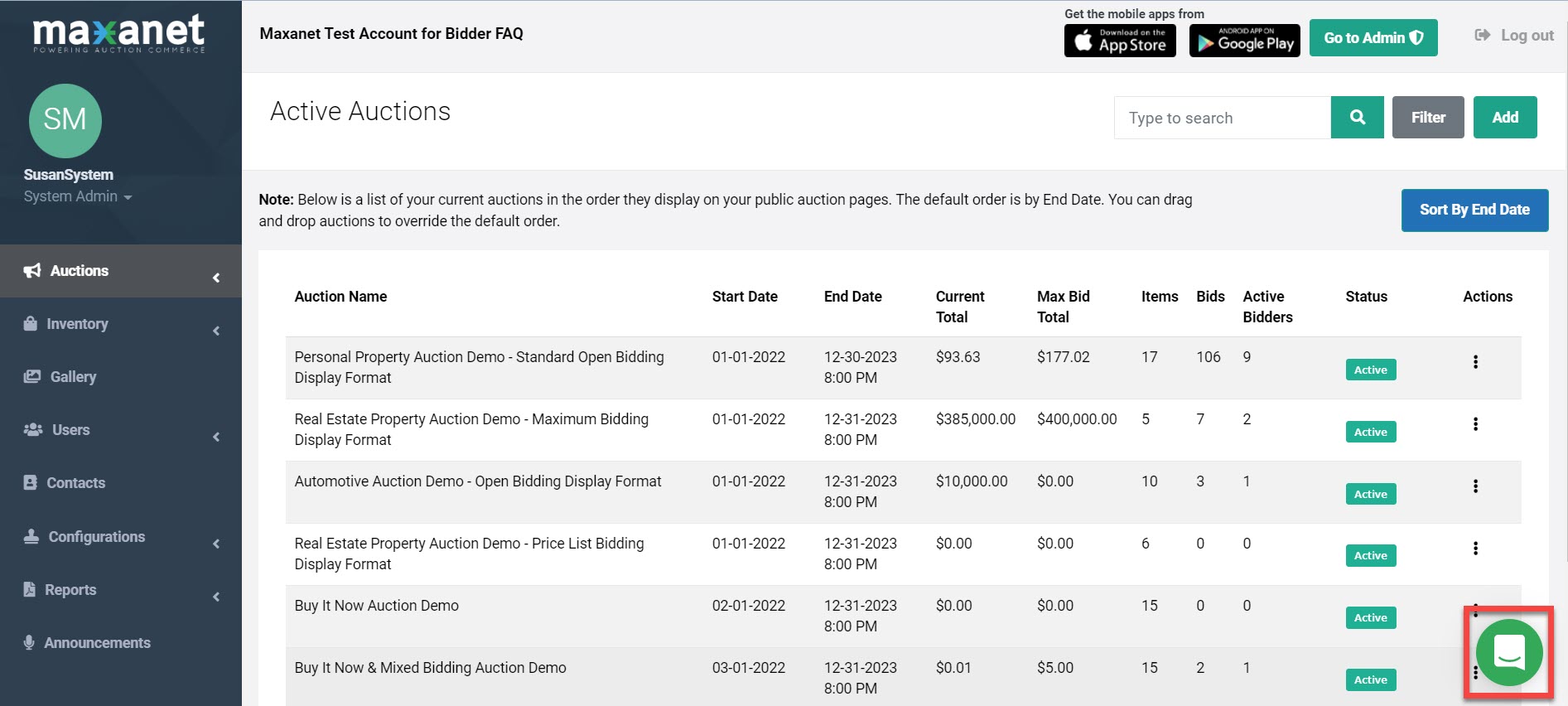This screenshot has width=1568, height=706.
Task: Click the magnifier search button
Action: pyautogui.click(x=1357, y=118)
